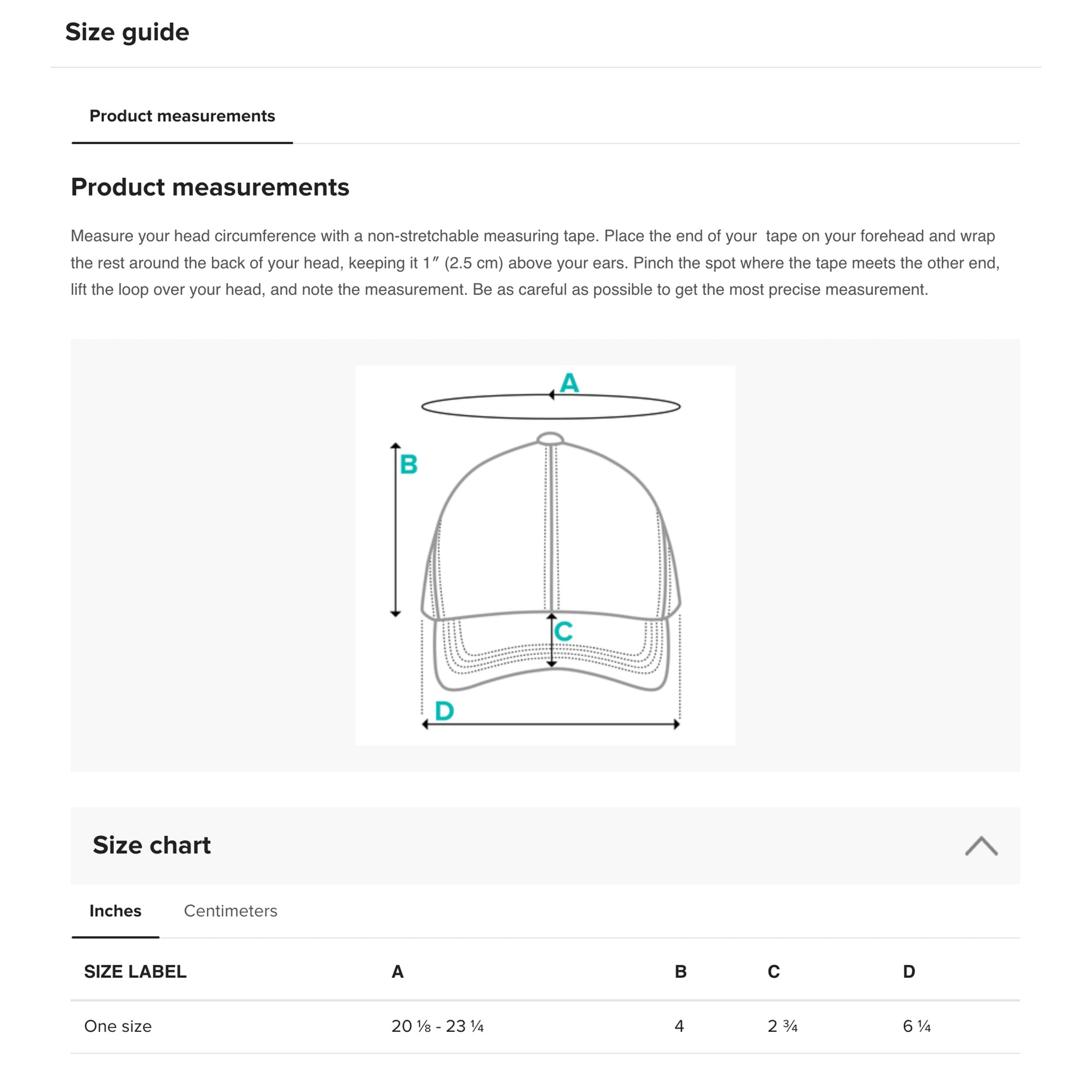Viewport: 1092px width, 1092px height.
Task: Click column header C in size table
Action: pyautogui.click(x=773, y=972)
